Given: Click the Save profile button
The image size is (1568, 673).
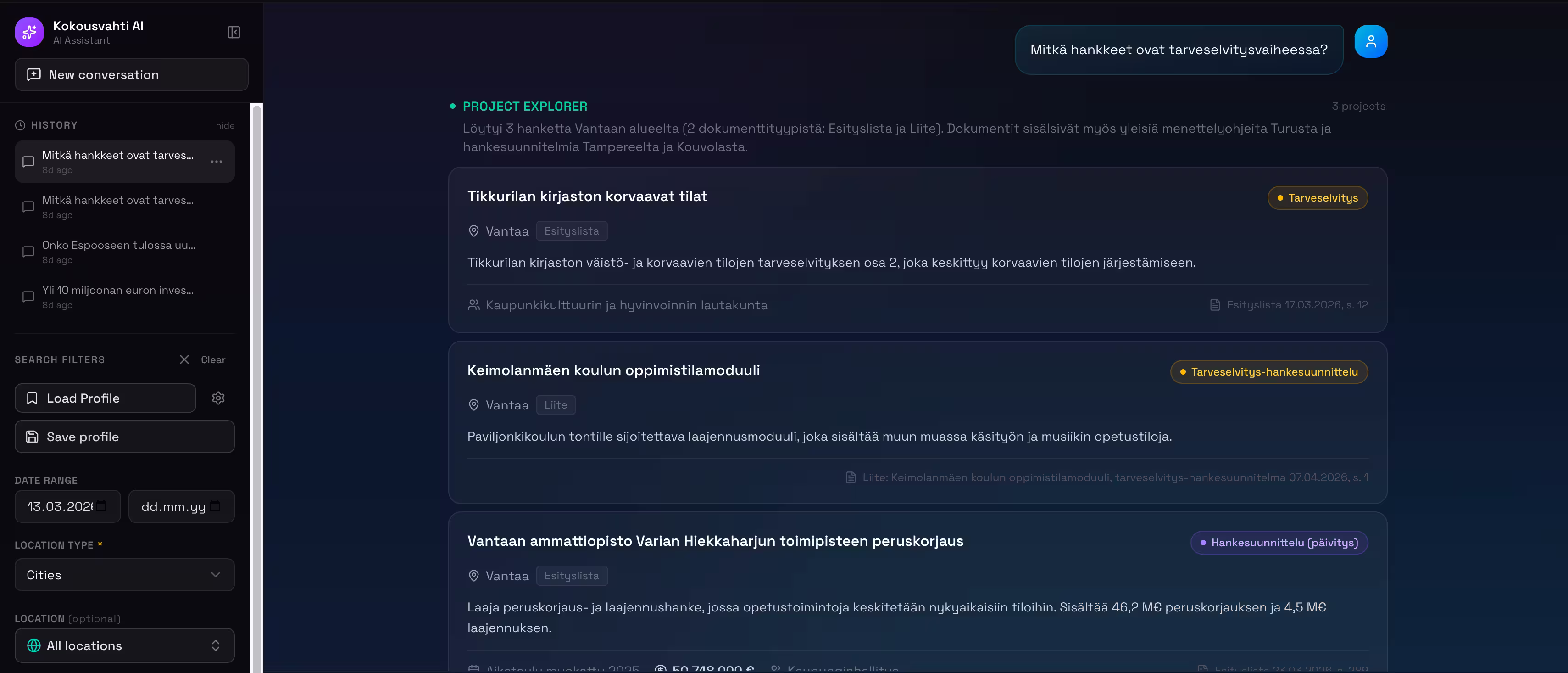Looking at the screenshot, I should (124, 436).
